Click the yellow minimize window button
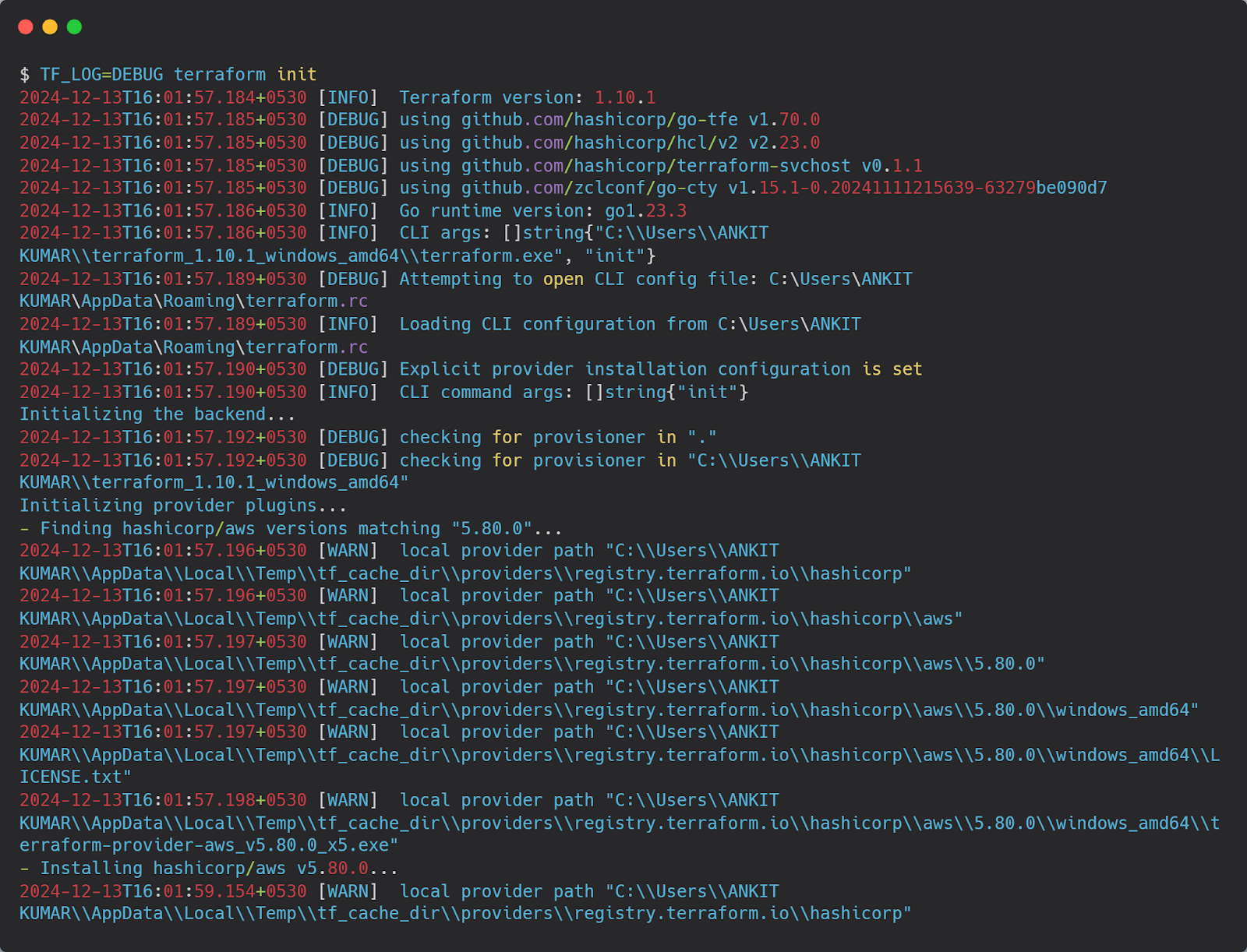The image size is (1247, 952). (x=50, y=27)
